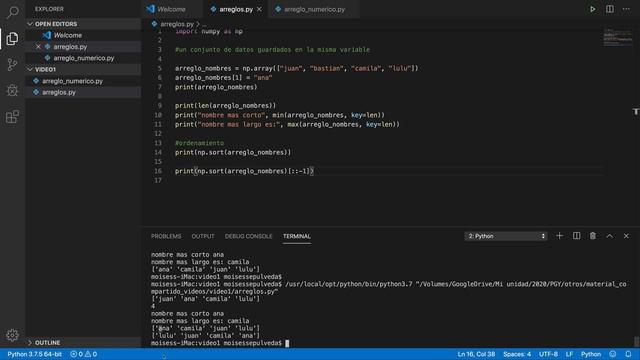640x360 pixels.
Task: Open the Explorer view icon
Action: click(x=13, y=39)
